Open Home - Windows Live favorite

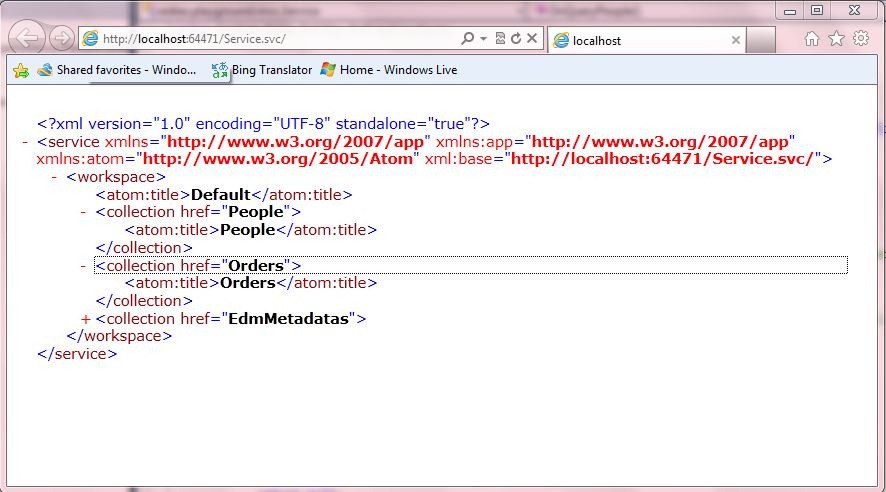[x=388, y=70]
